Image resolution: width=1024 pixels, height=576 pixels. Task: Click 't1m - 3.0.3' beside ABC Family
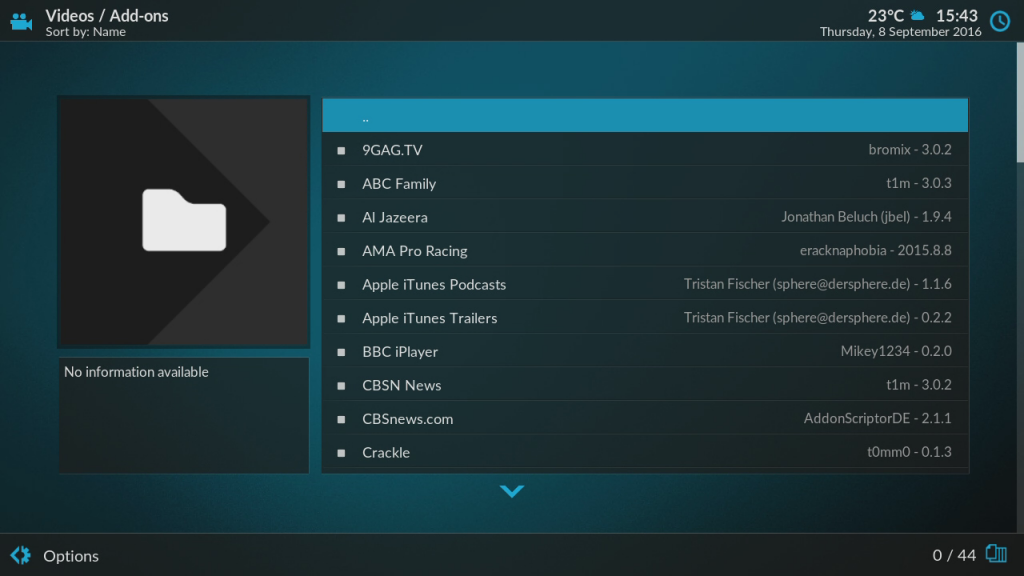tap(919, 184)
